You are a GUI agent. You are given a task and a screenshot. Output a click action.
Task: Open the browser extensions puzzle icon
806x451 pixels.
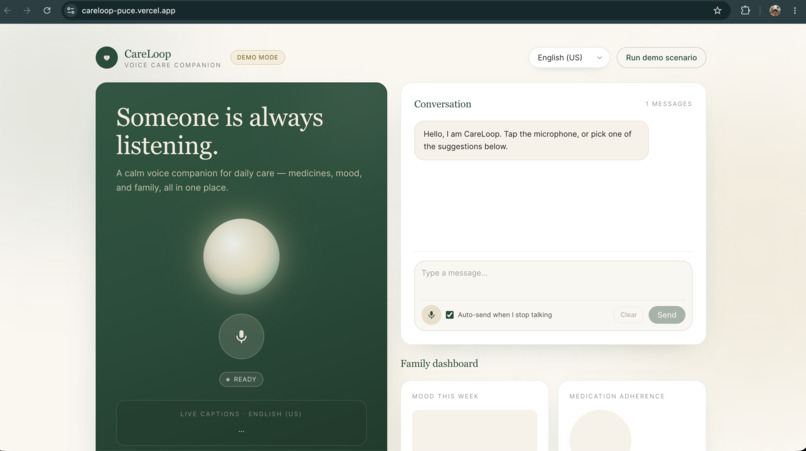[745, 10]
